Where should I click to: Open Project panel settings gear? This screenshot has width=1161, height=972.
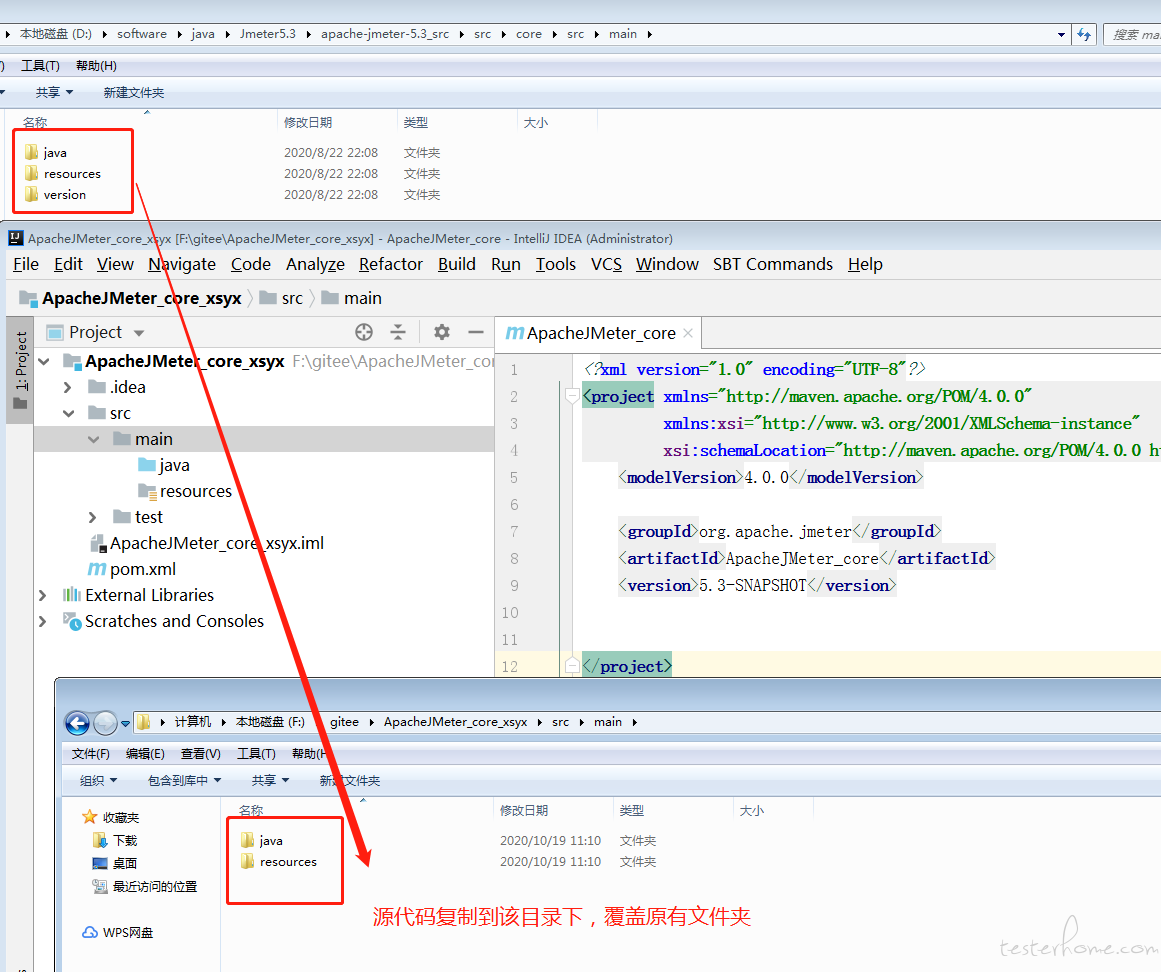[x=442, y=332]
